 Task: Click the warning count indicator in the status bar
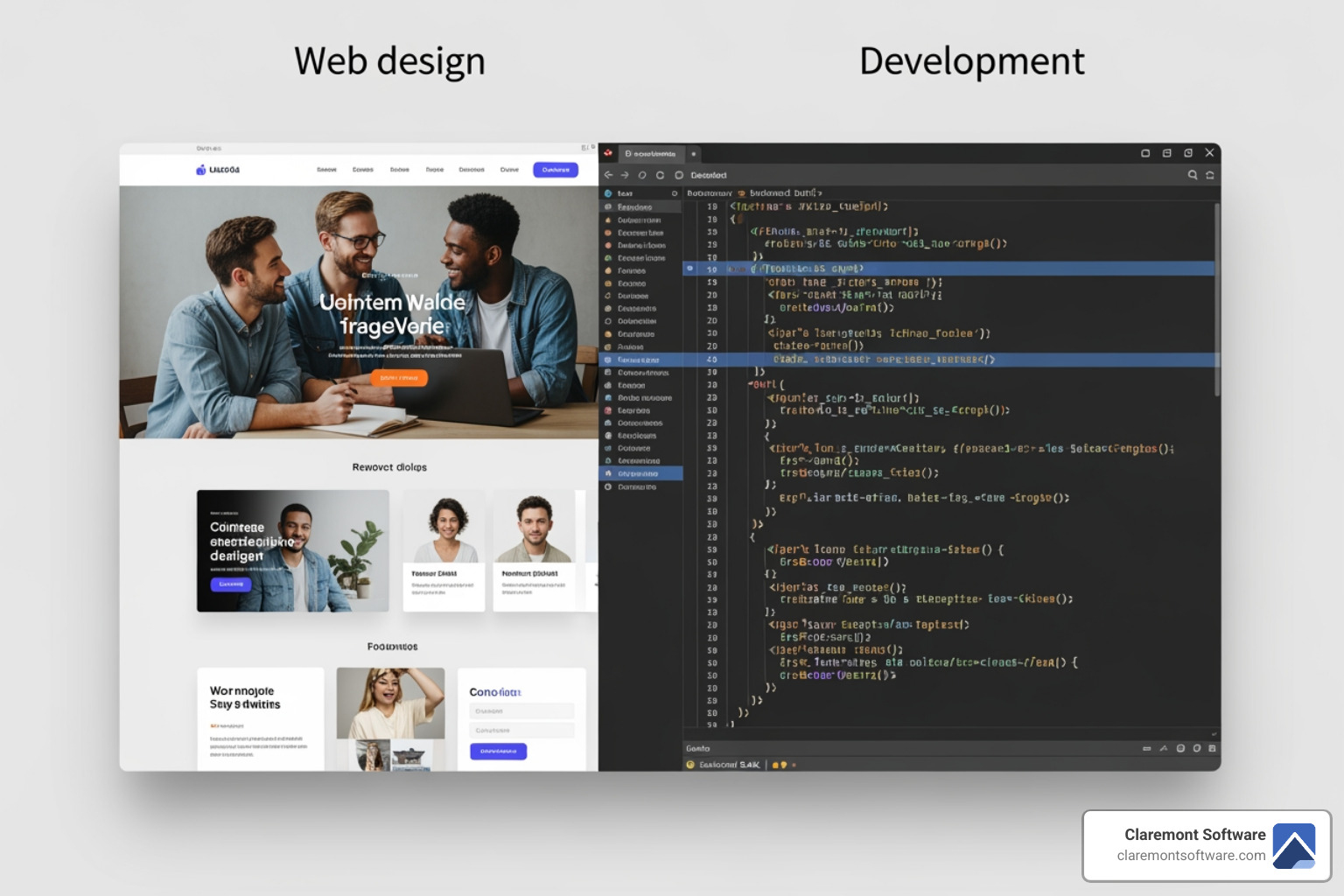tap(777, 763)
